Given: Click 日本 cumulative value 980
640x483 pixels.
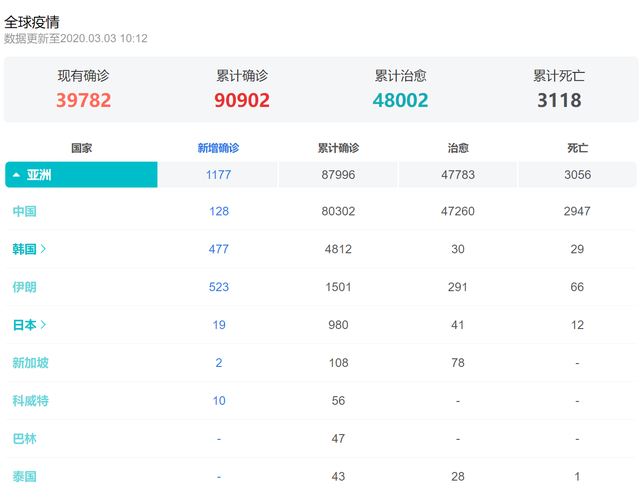Looking at the screenshot, I should click(x=338, y=325).
